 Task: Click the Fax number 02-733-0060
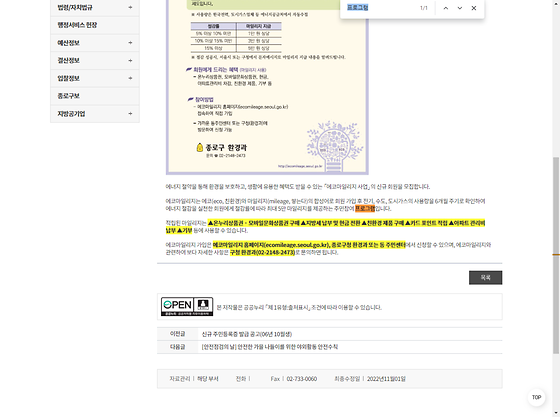tap(301, 379)
